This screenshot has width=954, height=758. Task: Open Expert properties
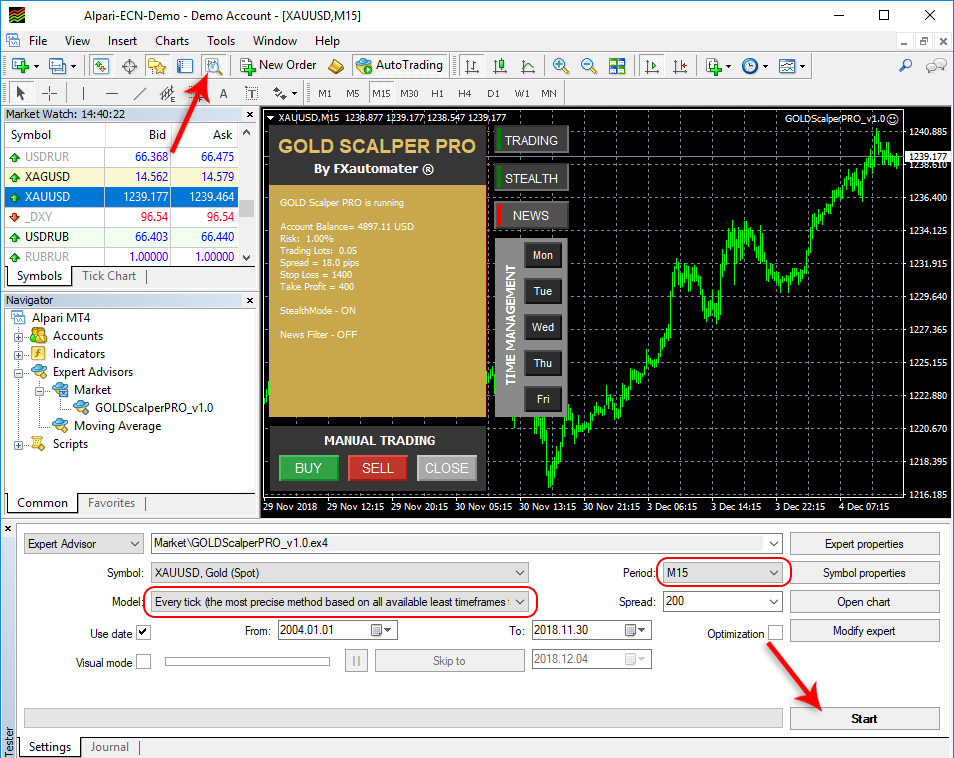[x=865, y=544]
